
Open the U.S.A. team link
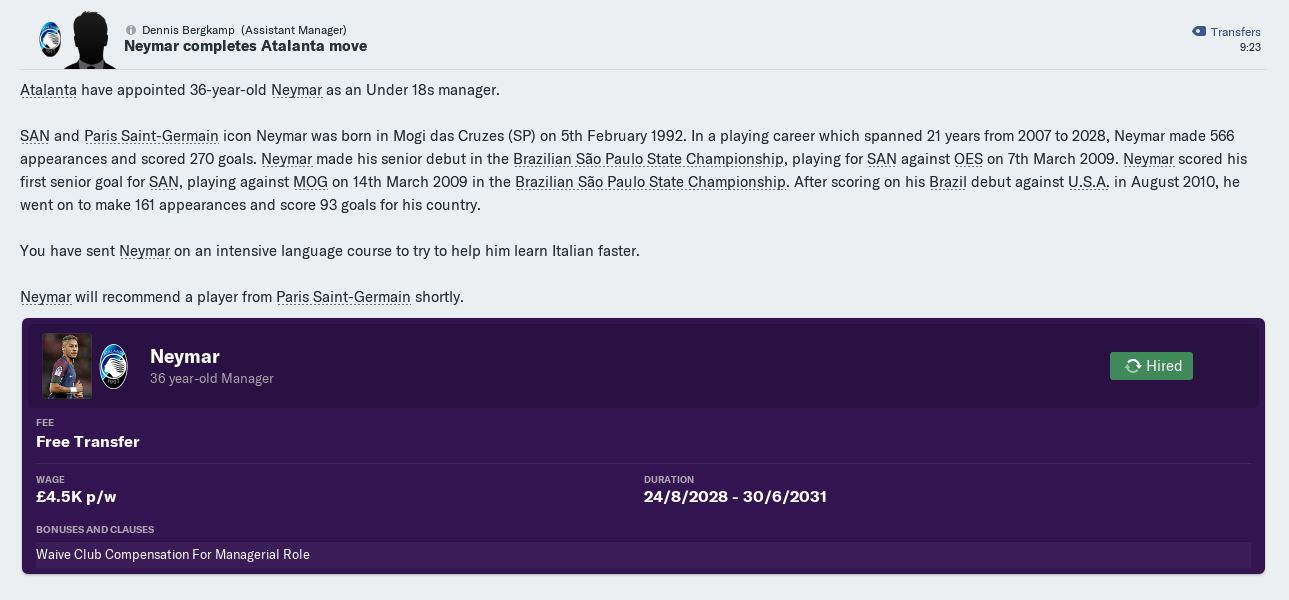click(1088, 182)
